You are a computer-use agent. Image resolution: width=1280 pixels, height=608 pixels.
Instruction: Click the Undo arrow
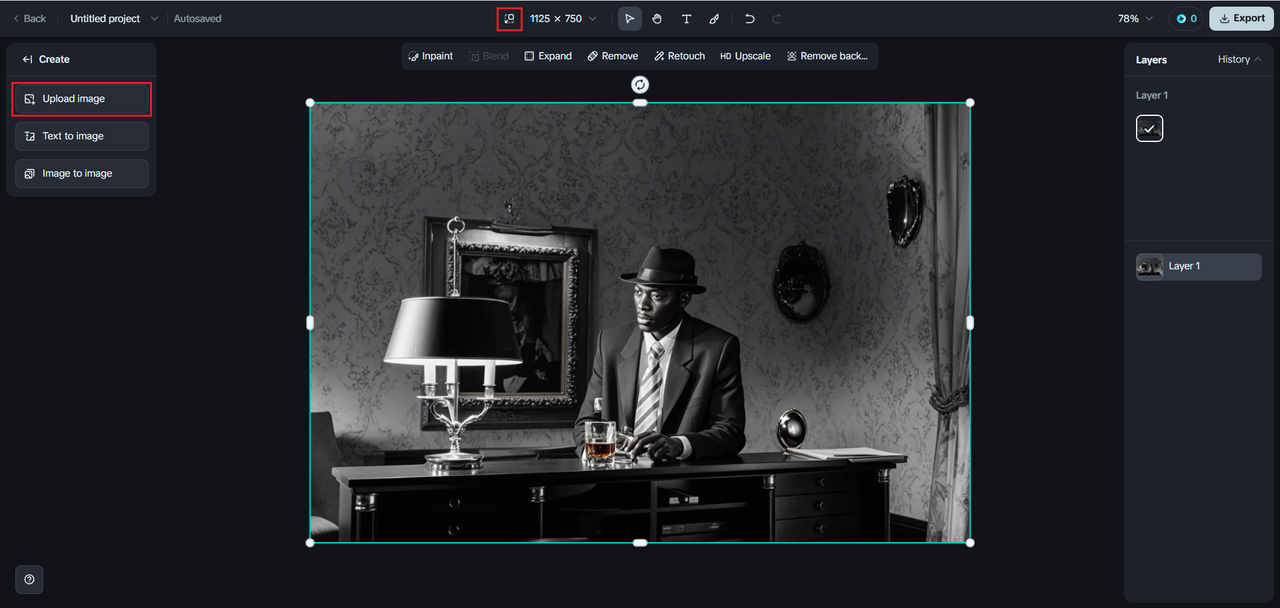749,19
